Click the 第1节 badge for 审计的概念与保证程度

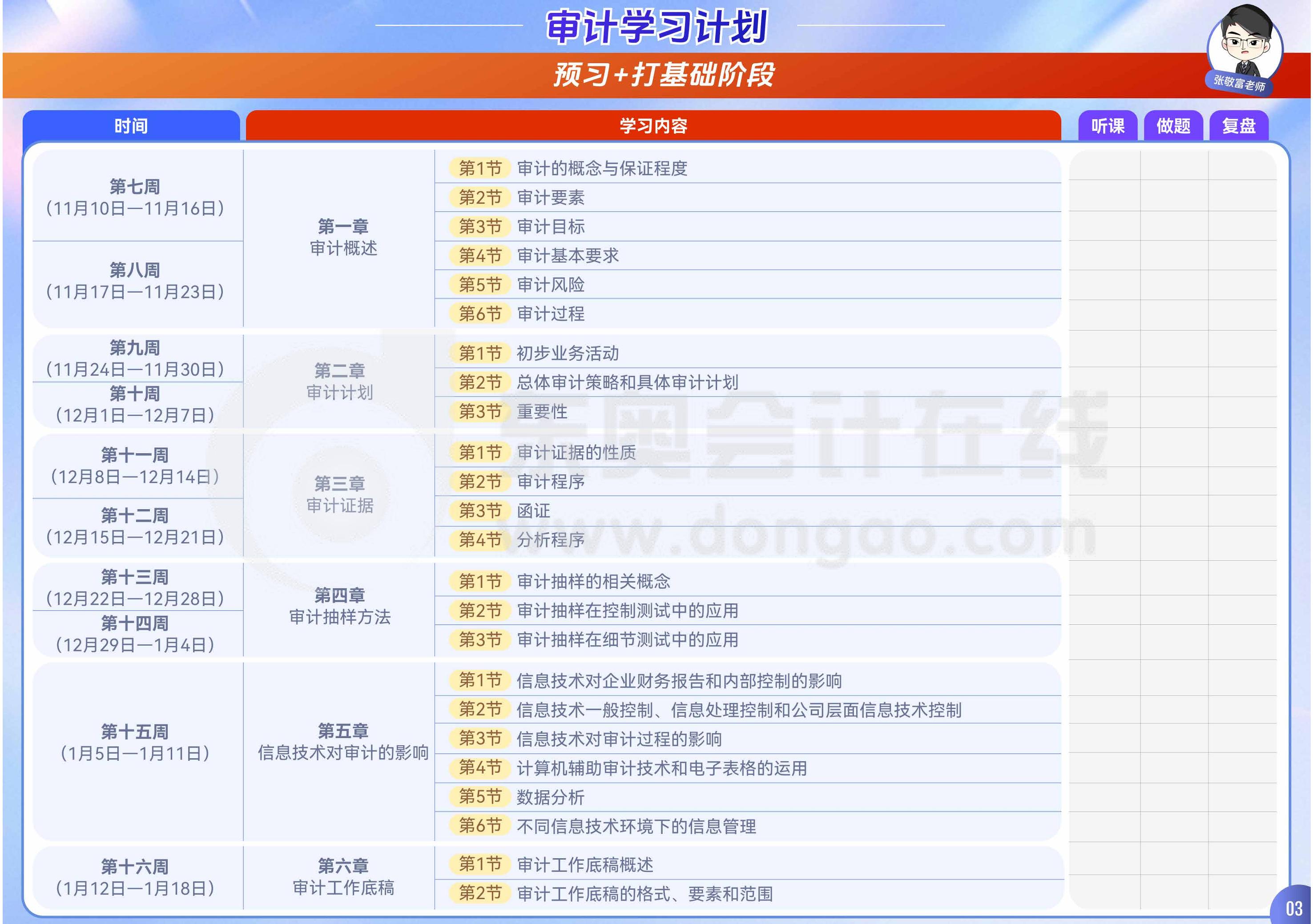click(480, 168)
